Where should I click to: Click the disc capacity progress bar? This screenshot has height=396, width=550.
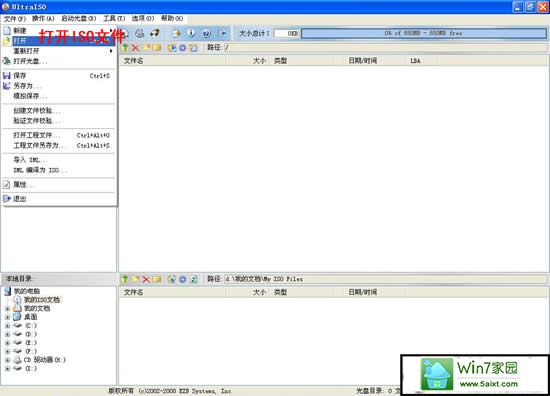423,33
